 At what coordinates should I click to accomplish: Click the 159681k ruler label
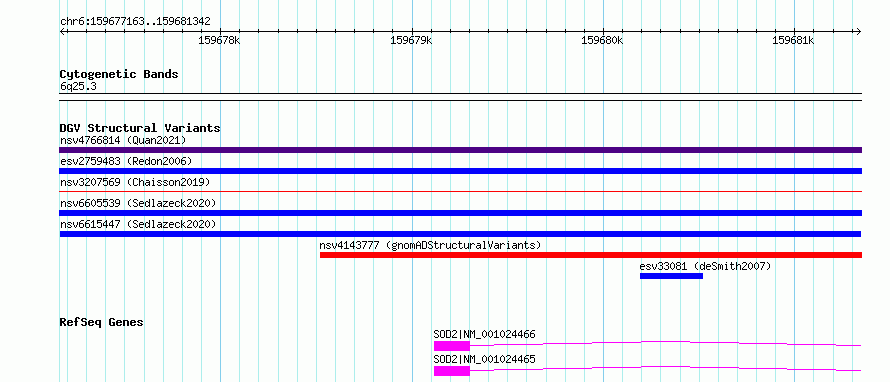pyautogui.click(x=794, y=40)
